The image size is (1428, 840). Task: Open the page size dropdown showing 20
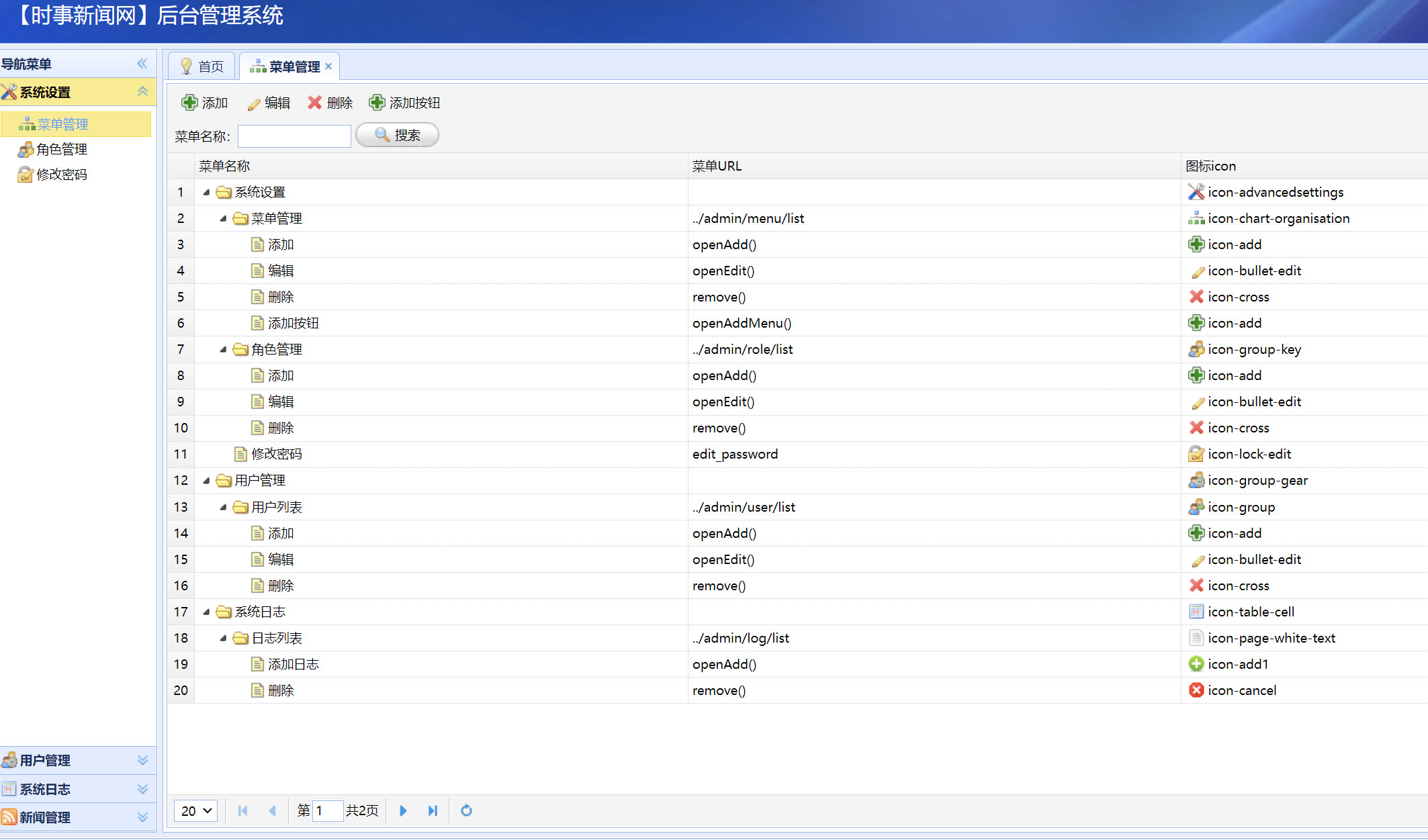point(196,810)
